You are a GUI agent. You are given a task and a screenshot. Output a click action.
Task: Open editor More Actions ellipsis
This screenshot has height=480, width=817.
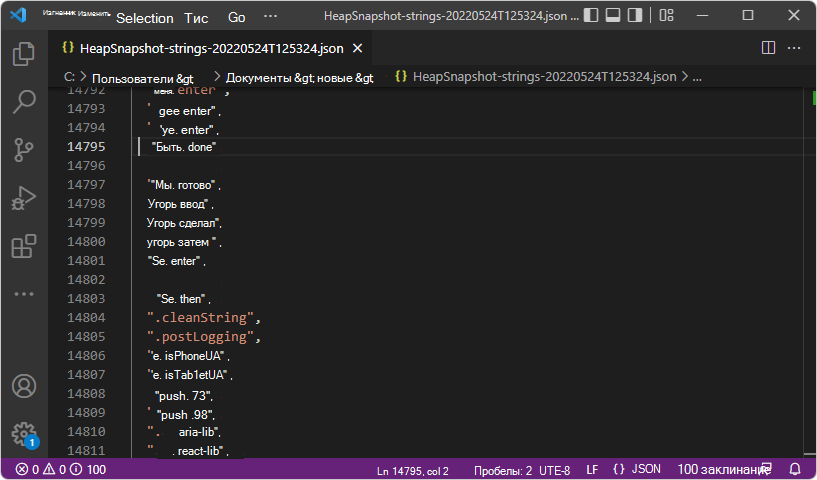point(794,48)
